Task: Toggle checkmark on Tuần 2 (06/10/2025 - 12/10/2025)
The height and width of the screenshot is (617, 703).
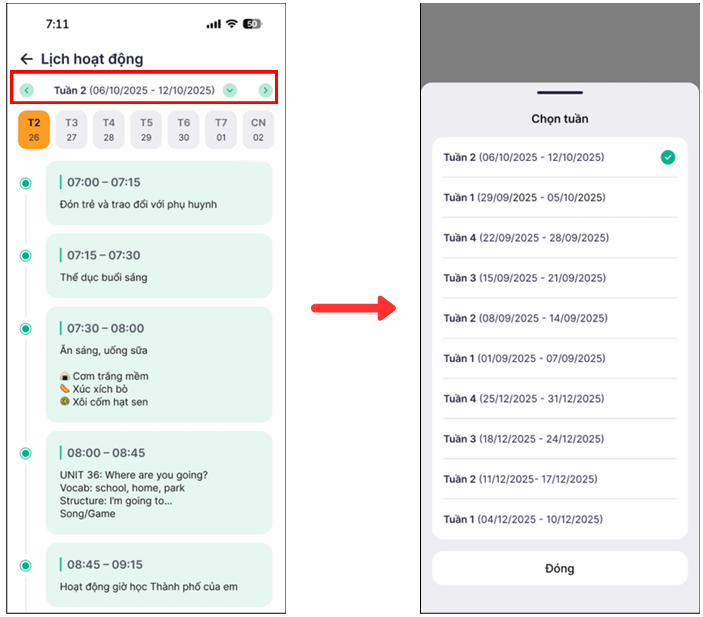Action: click(x=667, y=157)
